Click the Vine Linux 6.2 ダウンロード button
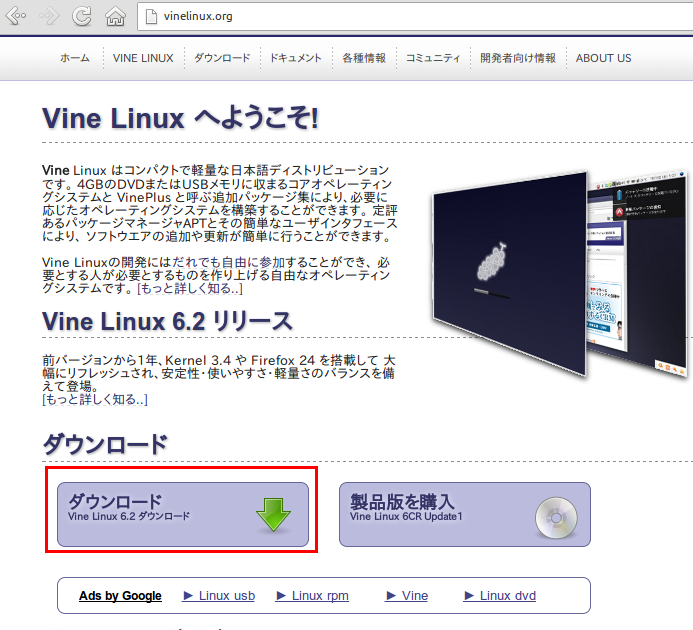The width and height of the screenshot is (693, 630). (183, 514)
